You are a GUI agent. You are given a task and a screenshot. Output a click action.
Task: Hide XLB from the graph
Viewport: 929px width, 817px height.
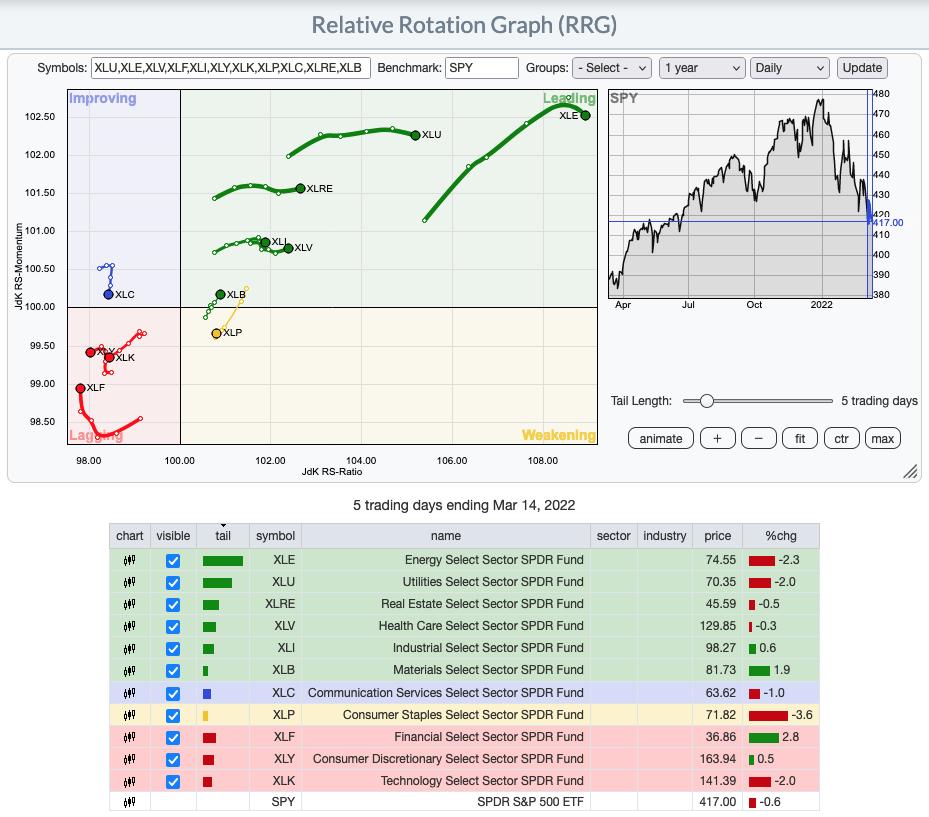point(173,670)
